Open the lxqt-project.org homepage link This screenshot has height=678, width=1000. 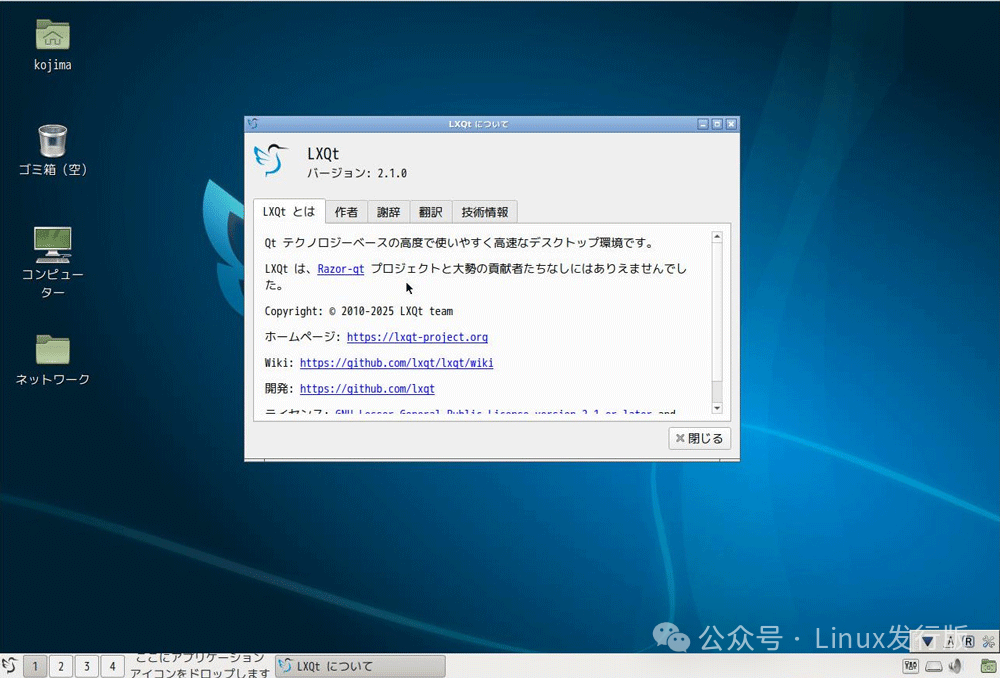417,337
